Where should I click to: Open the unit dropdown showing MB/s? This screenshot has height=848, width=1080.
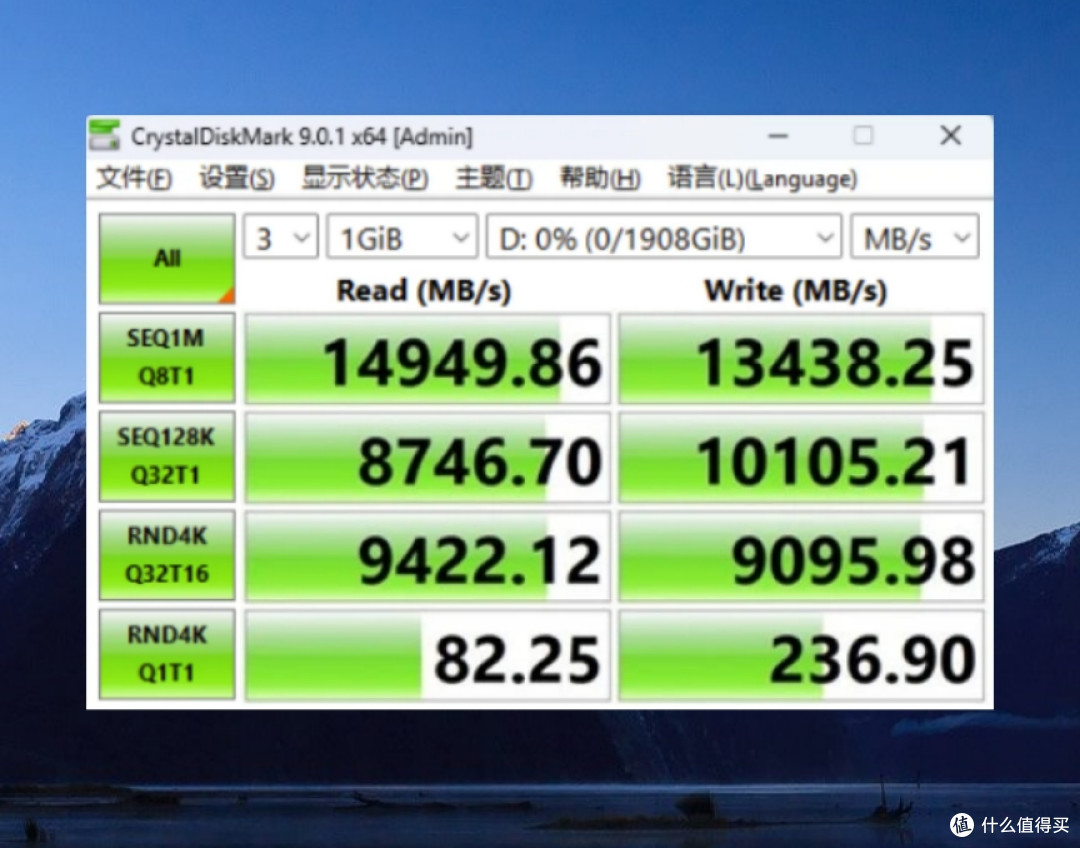[x=915, y=237]
